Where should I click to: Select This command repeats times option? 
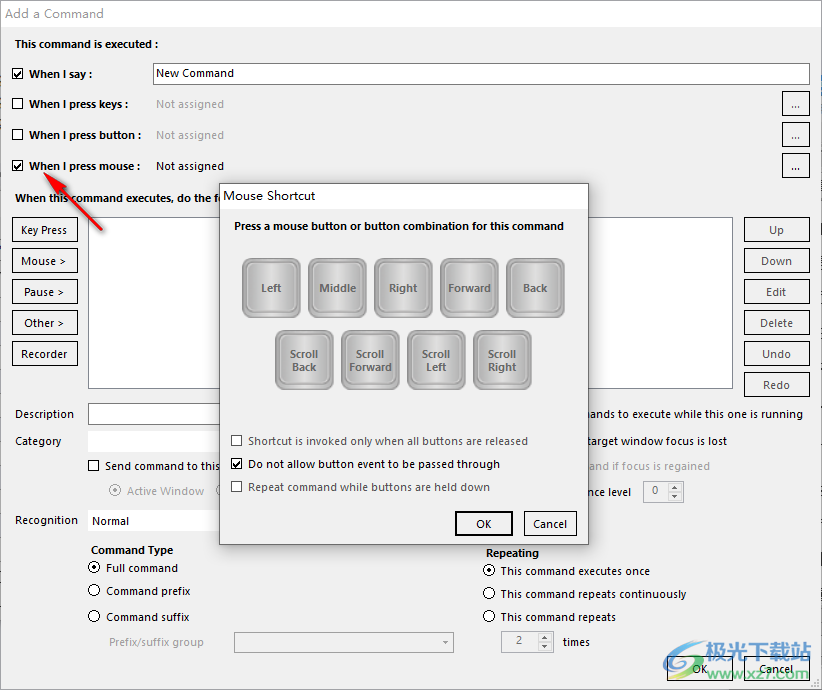(x=489, y=616)
